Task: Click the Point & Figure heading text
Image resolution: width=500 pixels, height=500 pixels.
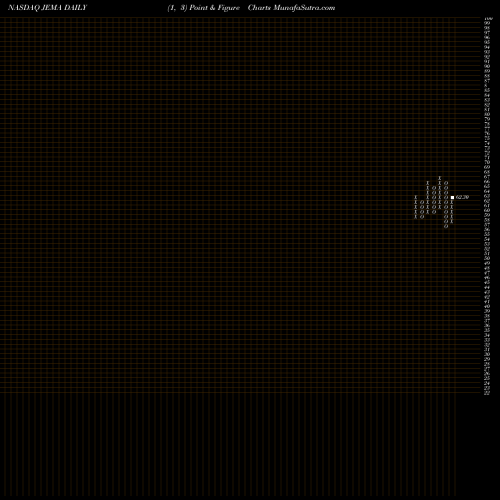Action: point(215,8)
